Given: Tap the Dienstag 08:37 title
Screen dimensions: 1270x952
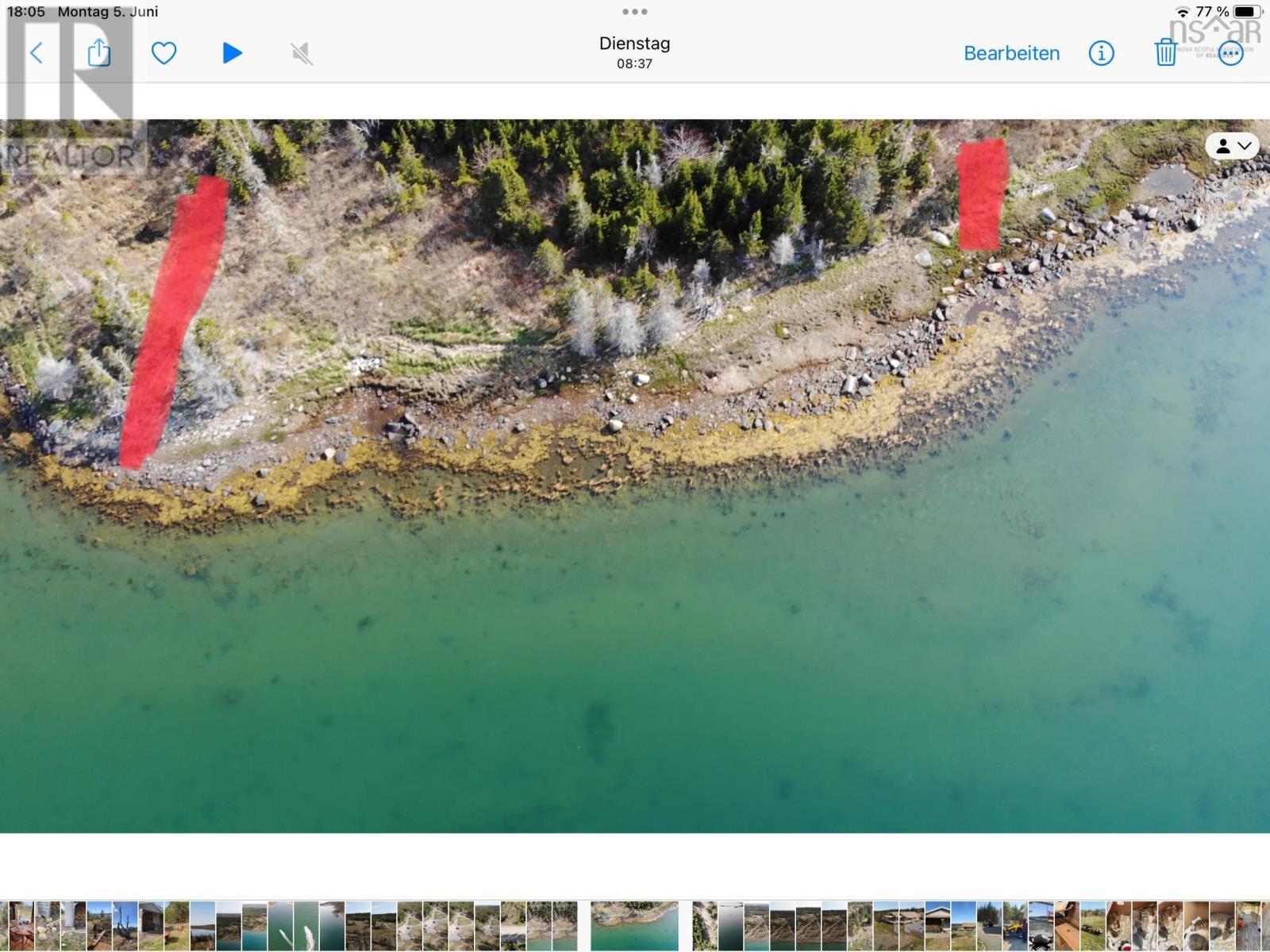Looking at the screenshot, I should (x=634, y=52).
